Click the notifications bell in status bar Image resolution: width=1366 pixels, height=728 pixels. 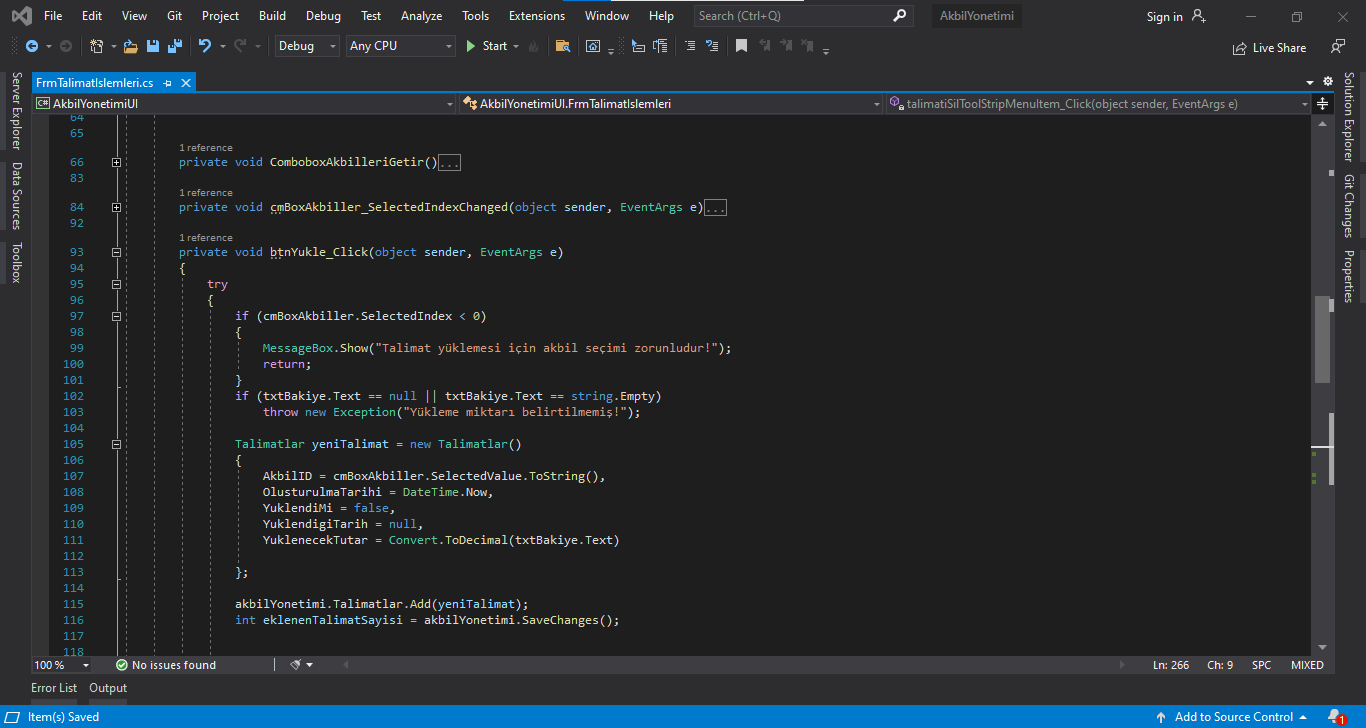[x=1336, y=717]
